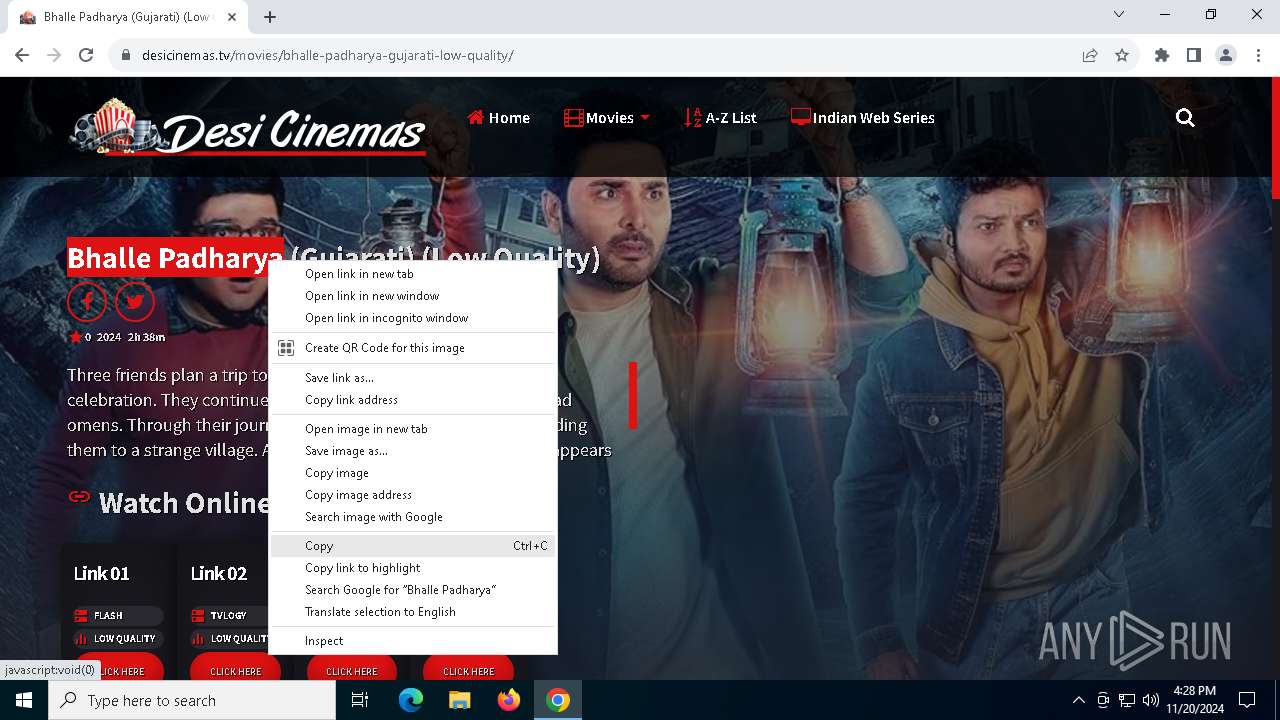Click the Chrome taskbar icon

point(558,700)
